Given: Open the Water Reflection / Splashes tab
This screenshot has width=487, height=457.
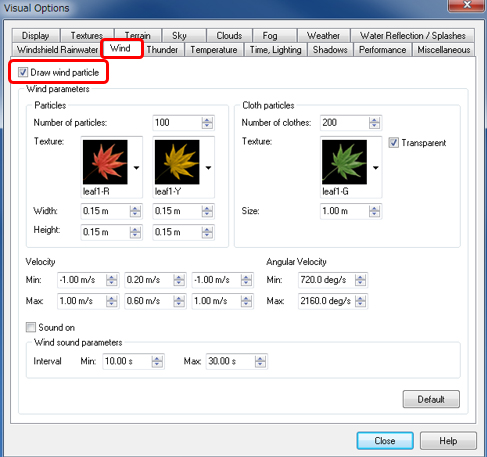Looking at the screenshot, I should [x=413, y=35].
